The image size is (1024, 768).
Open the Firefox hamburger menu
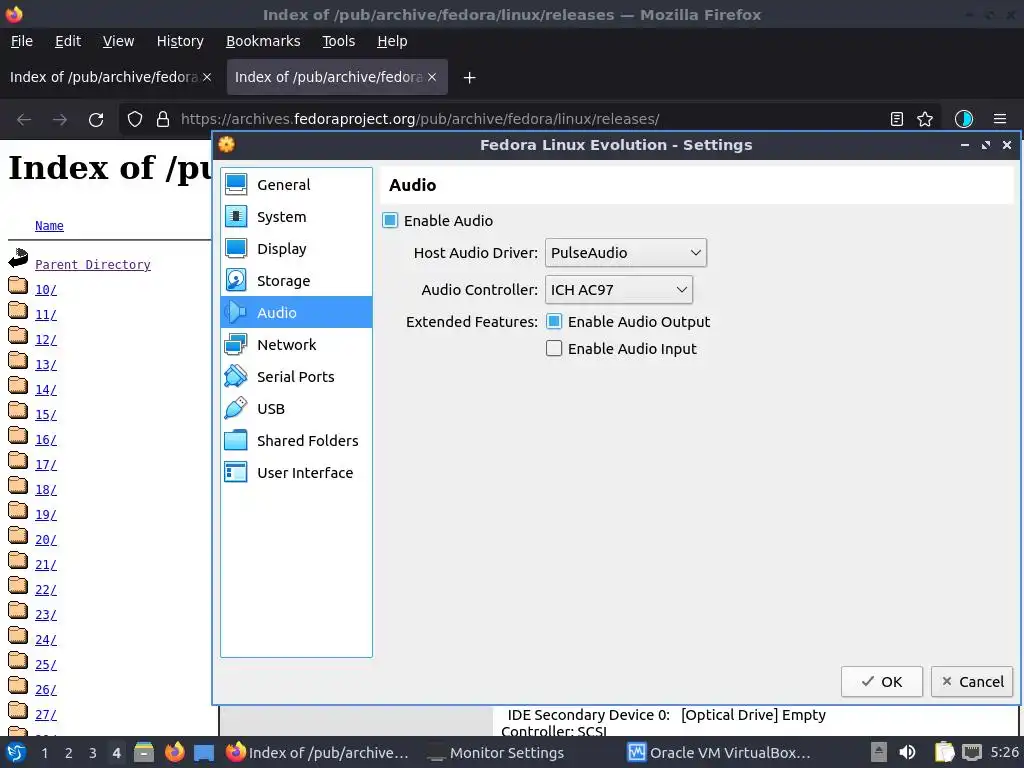1000,119
